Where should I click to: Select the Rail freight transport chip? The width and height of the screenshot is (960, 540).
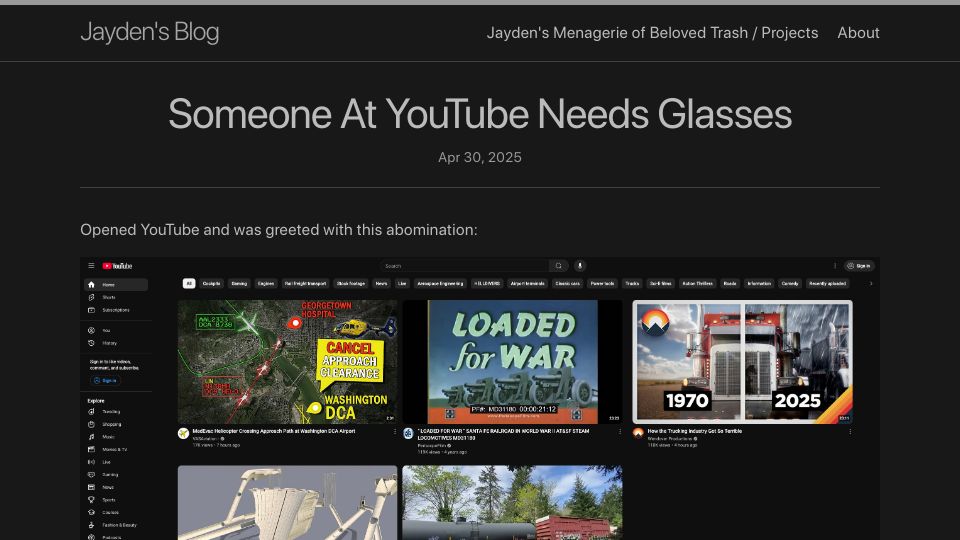[x=305, y=283]
